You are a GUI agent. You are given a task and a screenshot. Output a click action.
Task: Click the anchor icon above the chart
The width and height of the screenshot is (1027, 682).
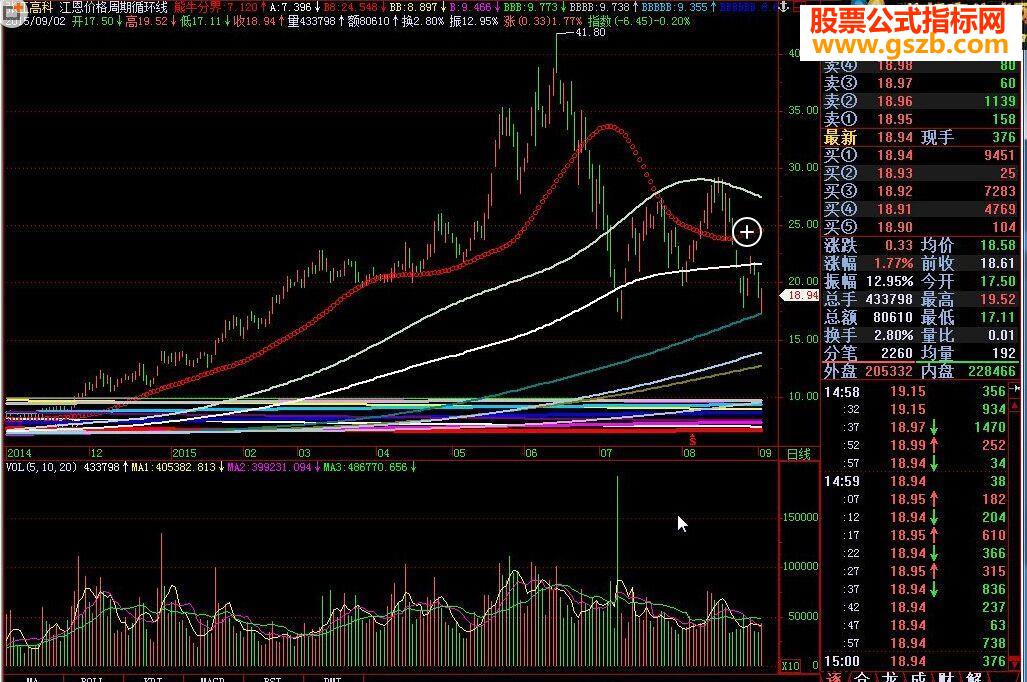(x=783, y=7)
